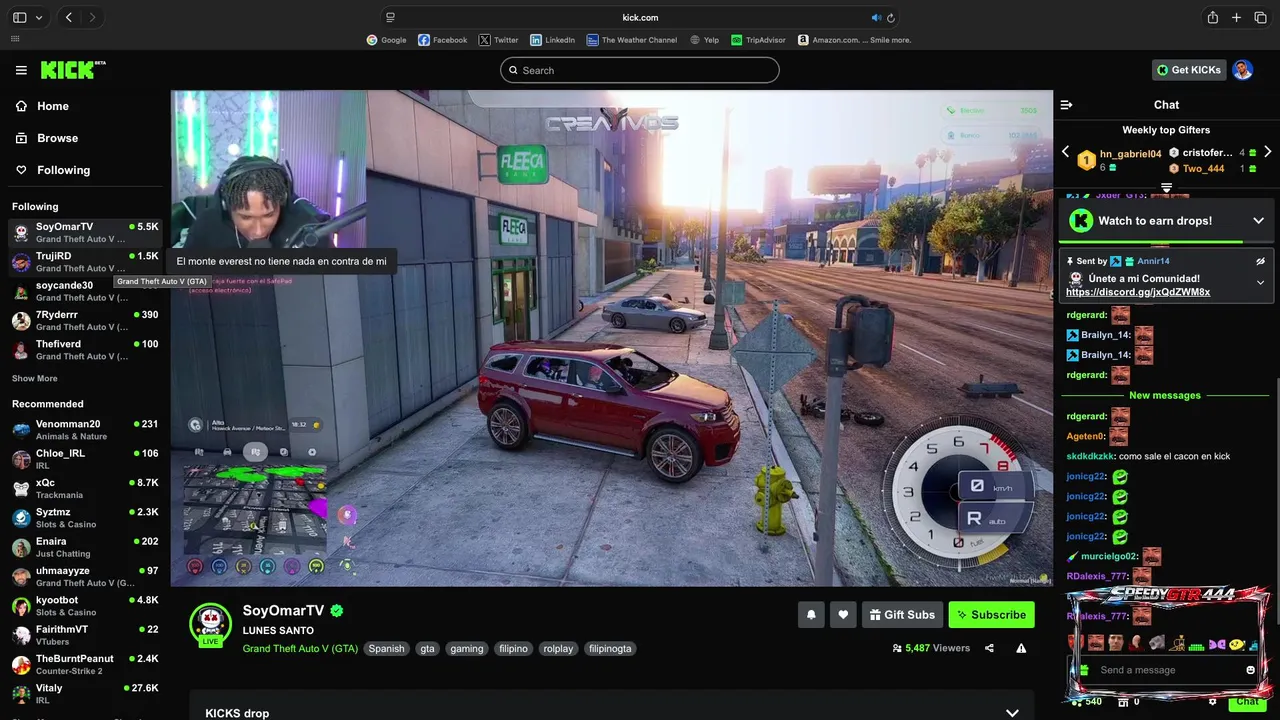The width and height of the screenshot is (1280, 720).
Task: Open chat settings gear
Action: click(x=1212, y=702)
